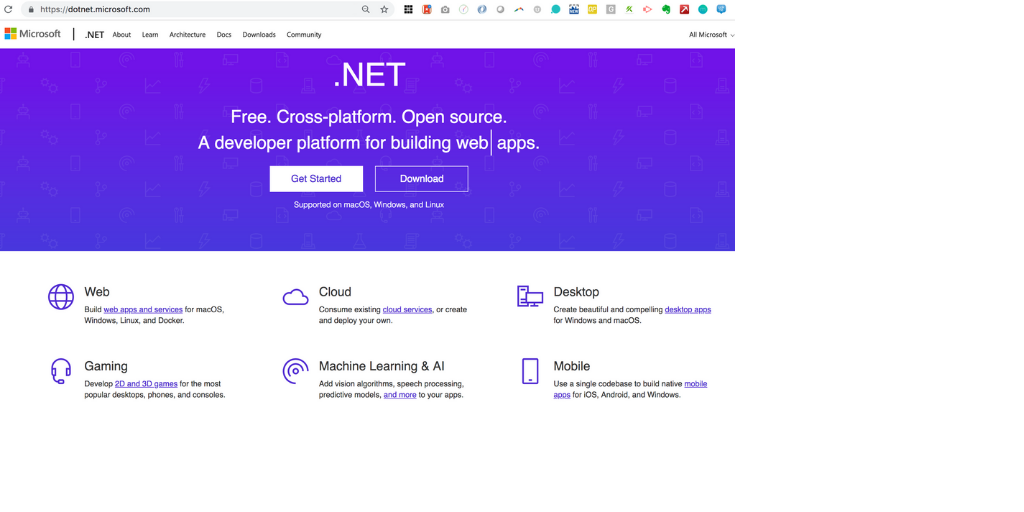Bookmark this page with the star icon

(384, 9)
